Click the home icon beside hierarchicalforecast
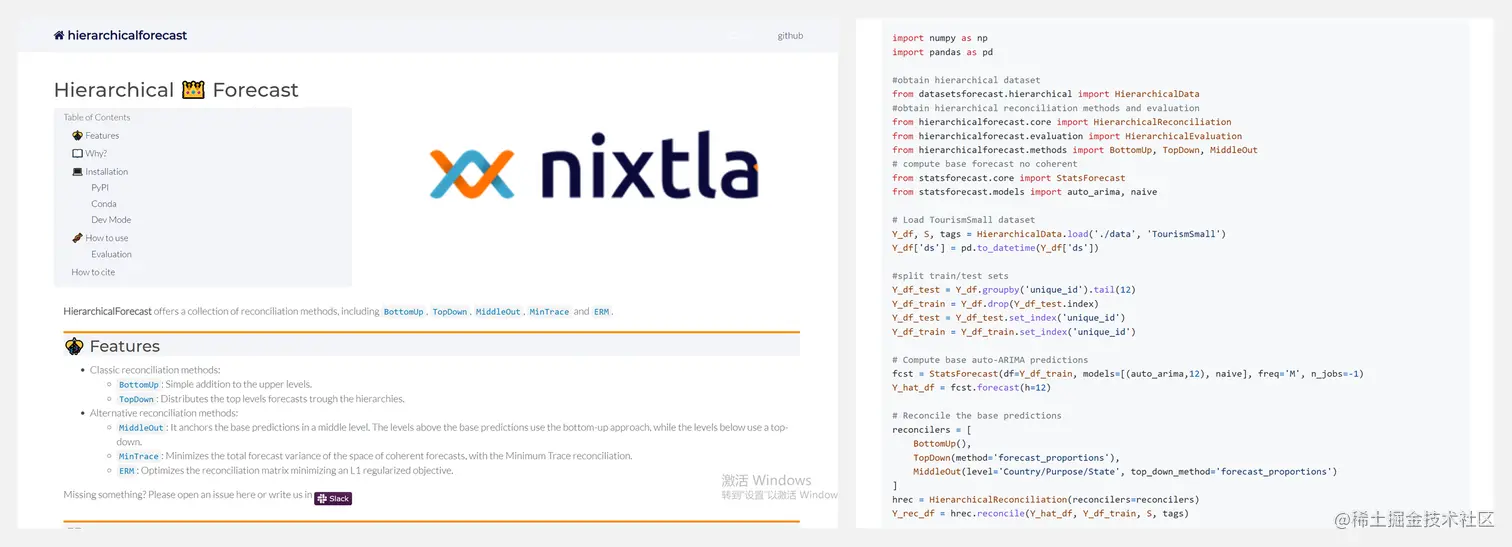1512x547 pixels. (59, 36)
